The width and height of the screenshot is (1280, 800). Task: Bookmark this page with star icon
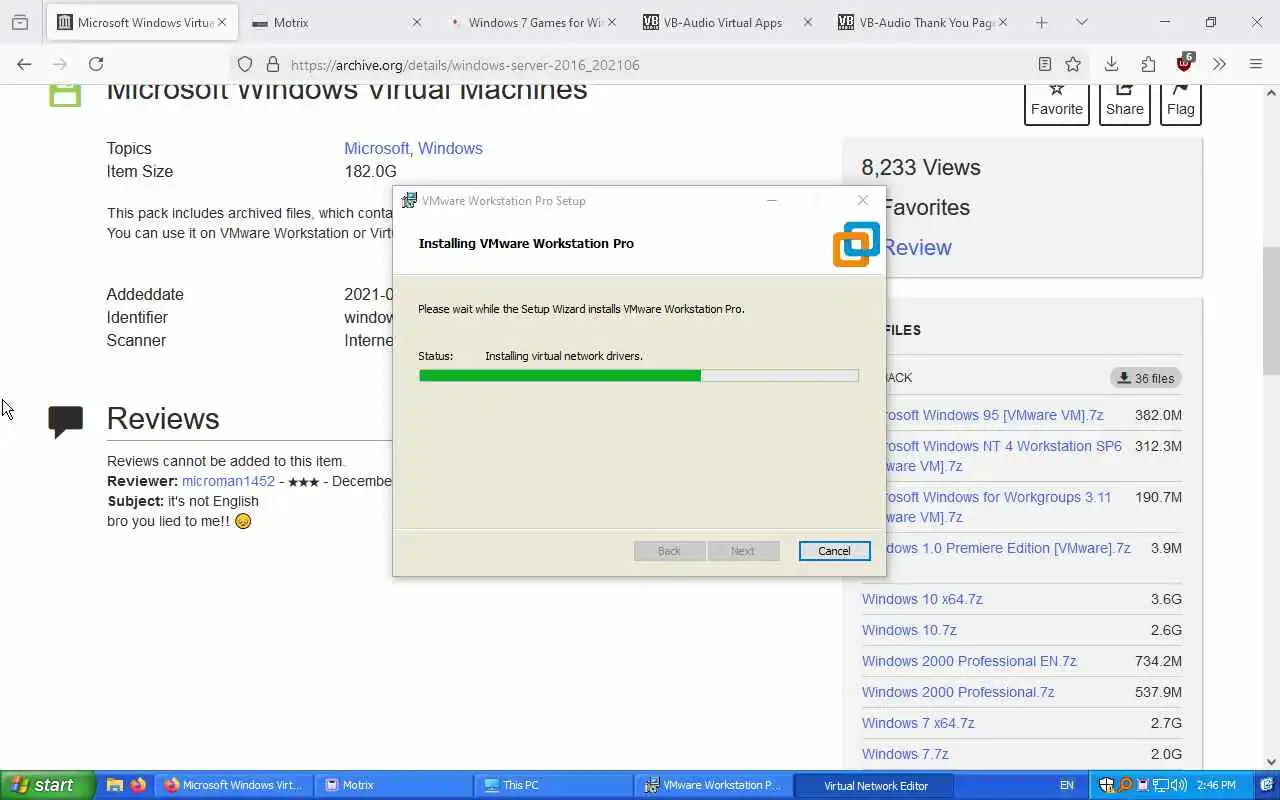tap(1073, 64)
